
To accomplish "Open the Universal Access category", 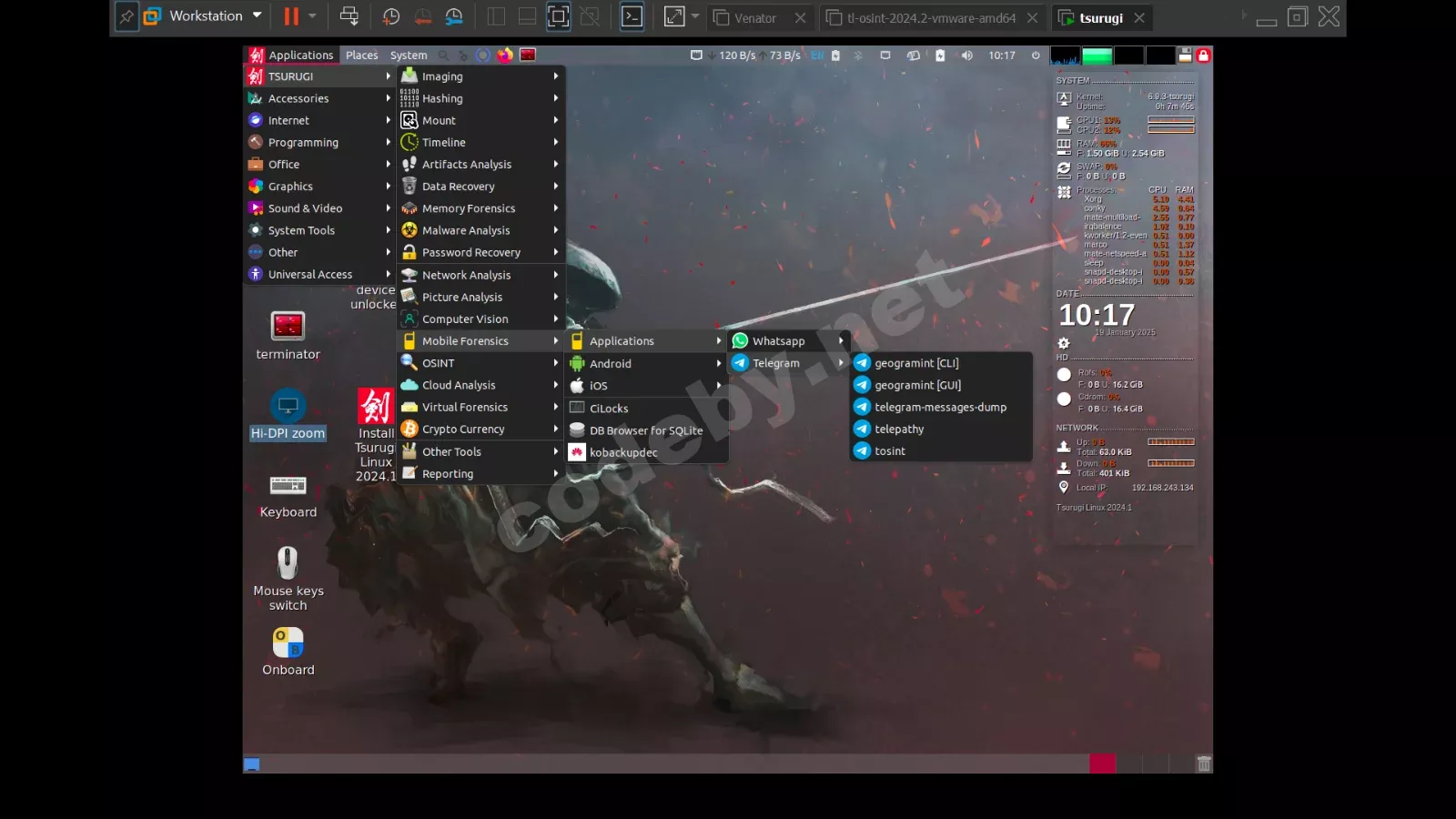I will (x=319, y=274).
